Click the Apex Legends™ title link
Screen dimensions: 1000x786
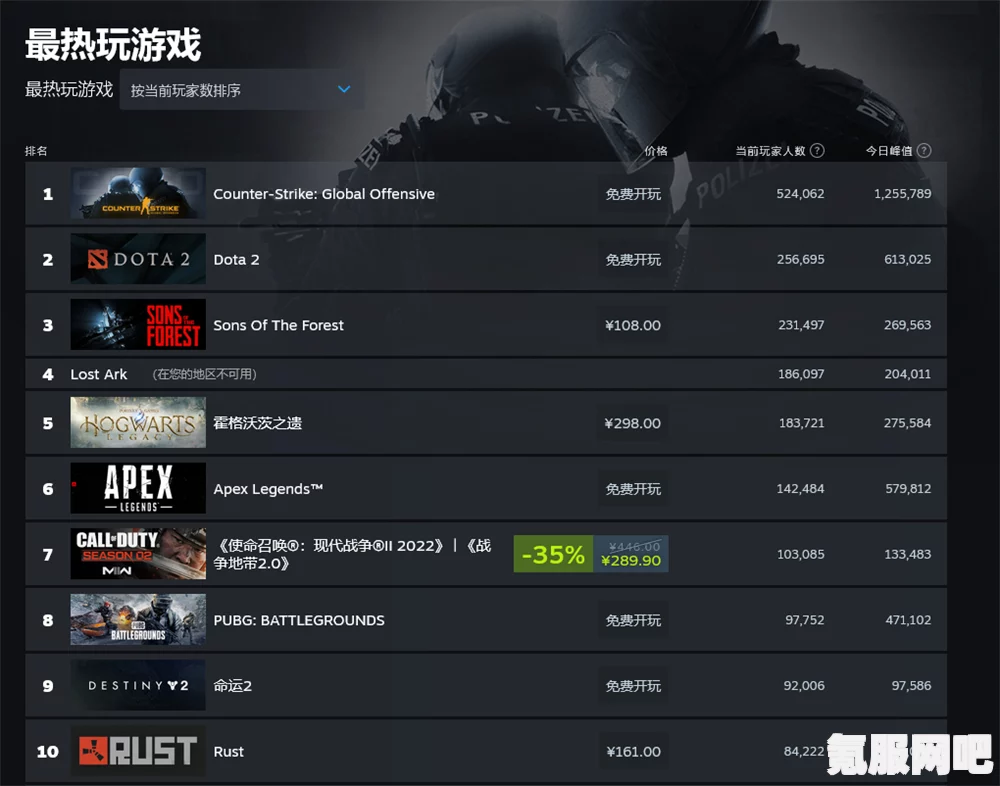click(x=268, y=489)
